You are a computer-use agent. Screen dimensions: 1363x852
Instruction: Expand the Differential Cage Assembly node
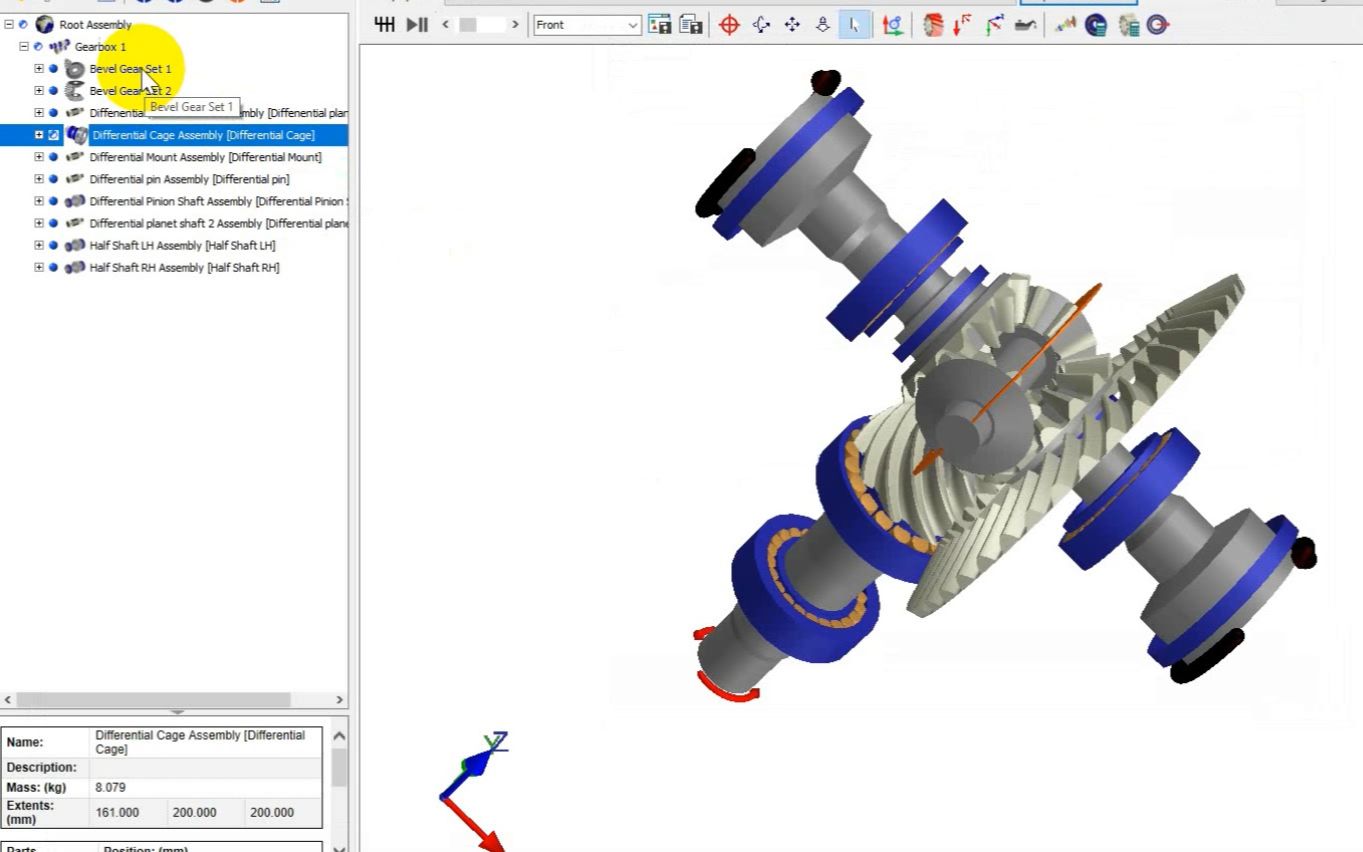click(x=39, y=134)
